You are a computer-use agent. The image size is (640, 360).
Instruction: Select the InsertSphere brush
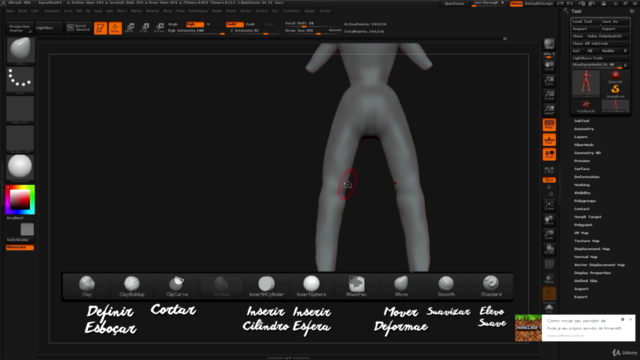point(311,286)
